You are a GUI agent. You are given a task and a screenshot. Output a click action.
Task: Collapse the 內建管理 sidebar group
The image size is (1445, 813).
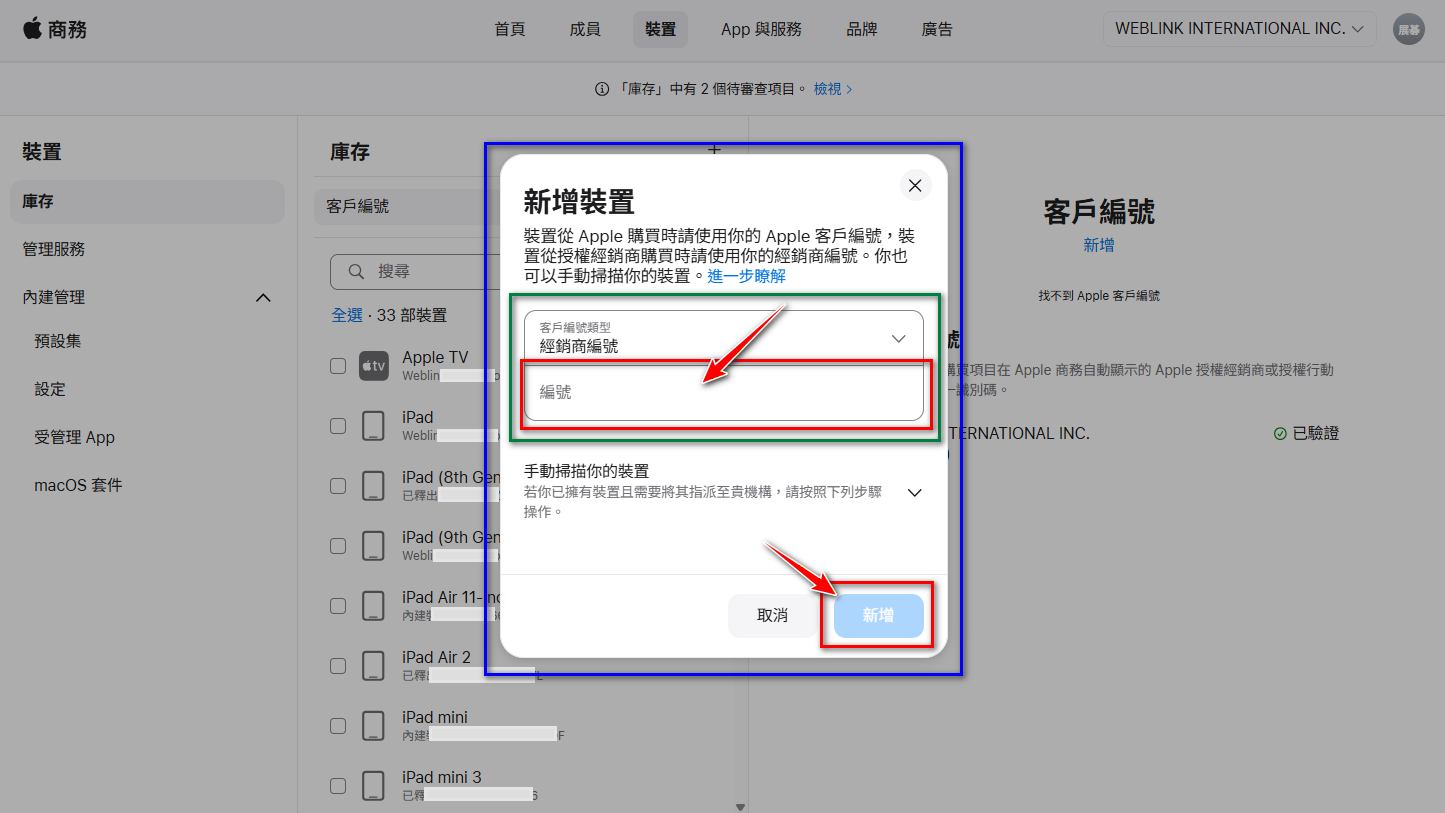tap(263, 297)
